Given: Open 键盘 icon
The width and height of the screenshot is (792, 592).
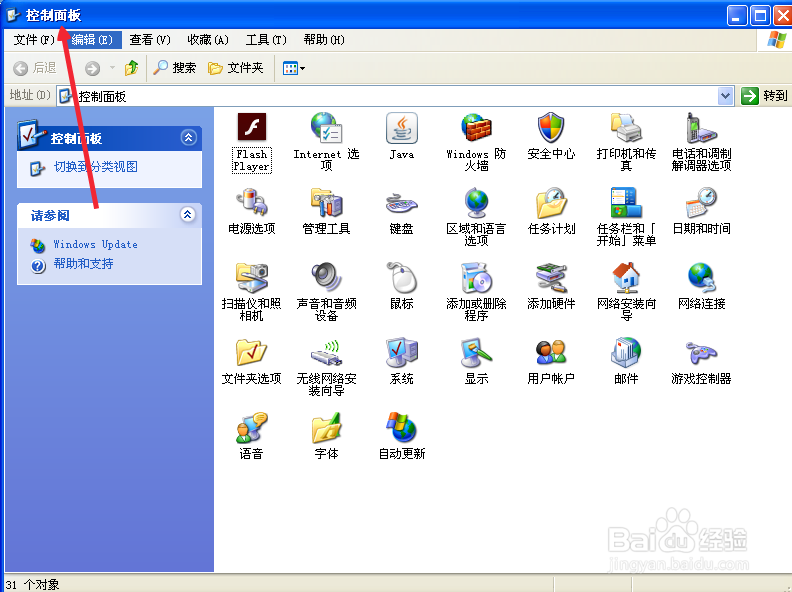Looking at the screenshot, I should (x=402, y=203).
